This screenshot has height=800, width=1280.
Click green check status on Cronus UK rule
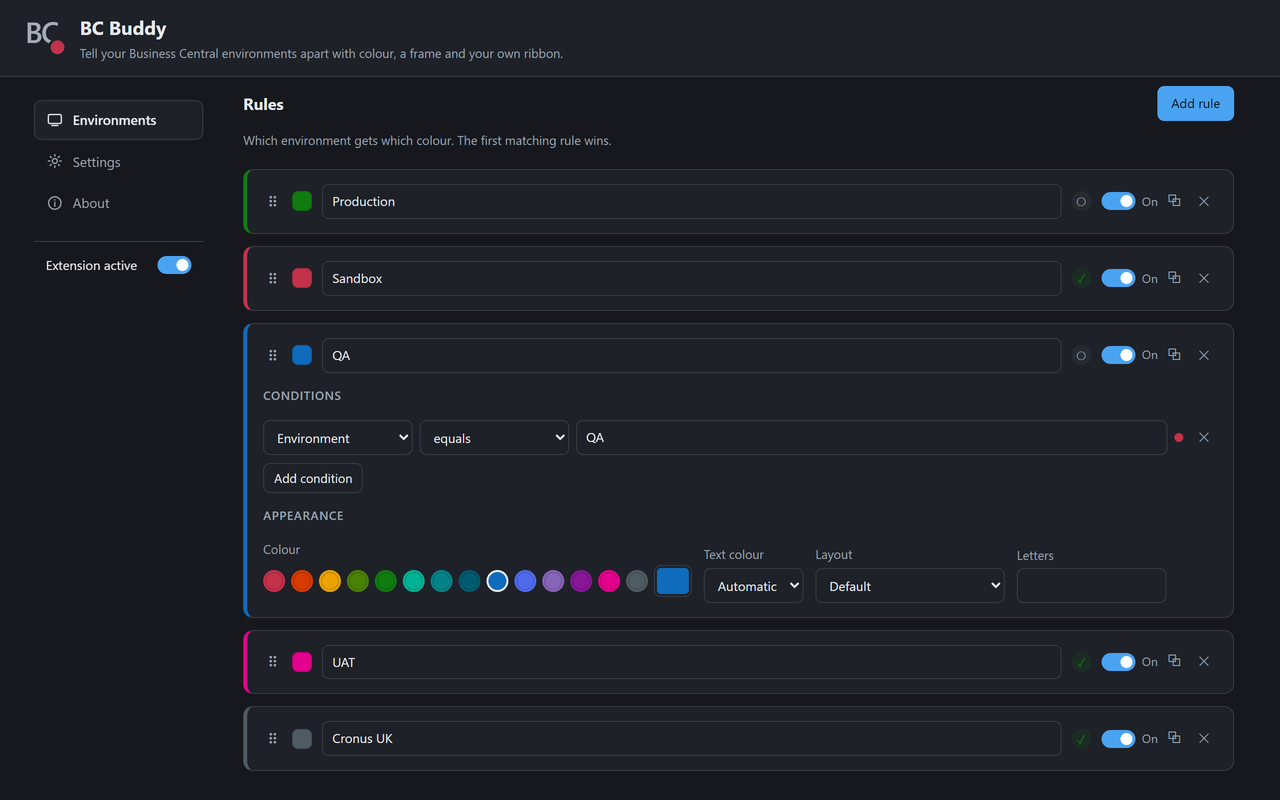tap(1081, 738)
